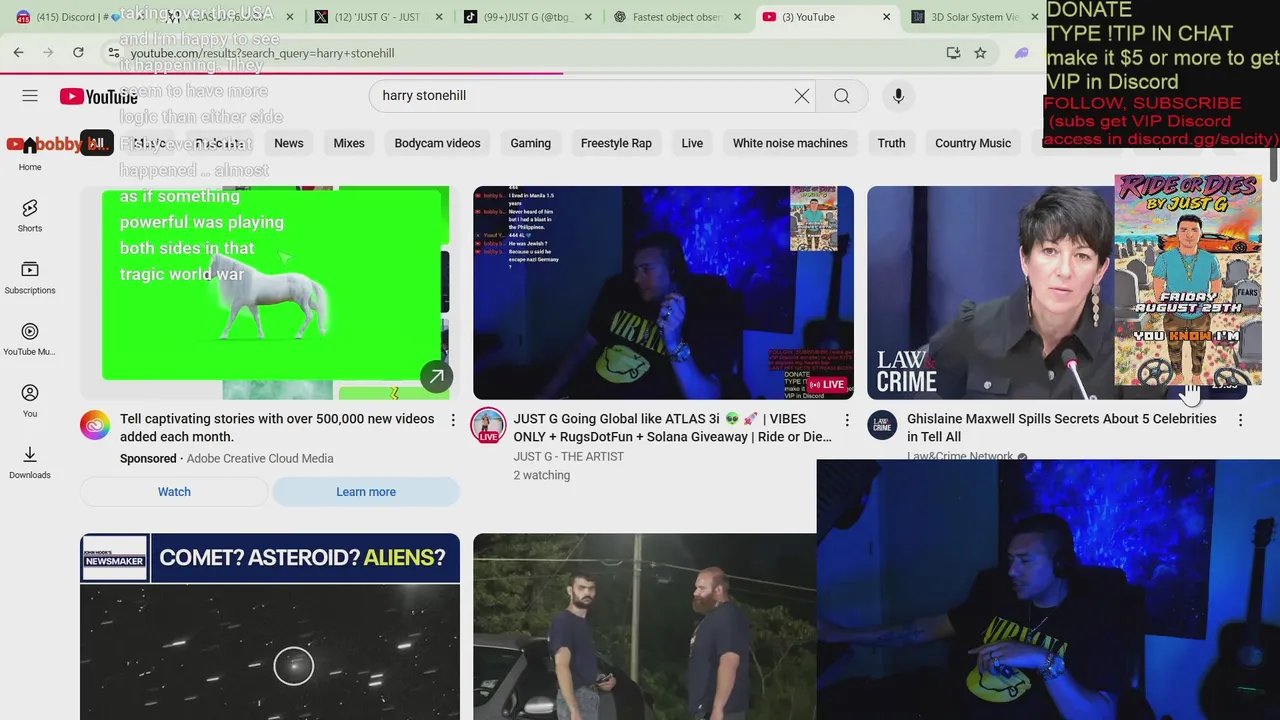Viewport: 1280px width, 720px height.
Task: Close the TikTok JUST G tab
Action: coord(588,17)
